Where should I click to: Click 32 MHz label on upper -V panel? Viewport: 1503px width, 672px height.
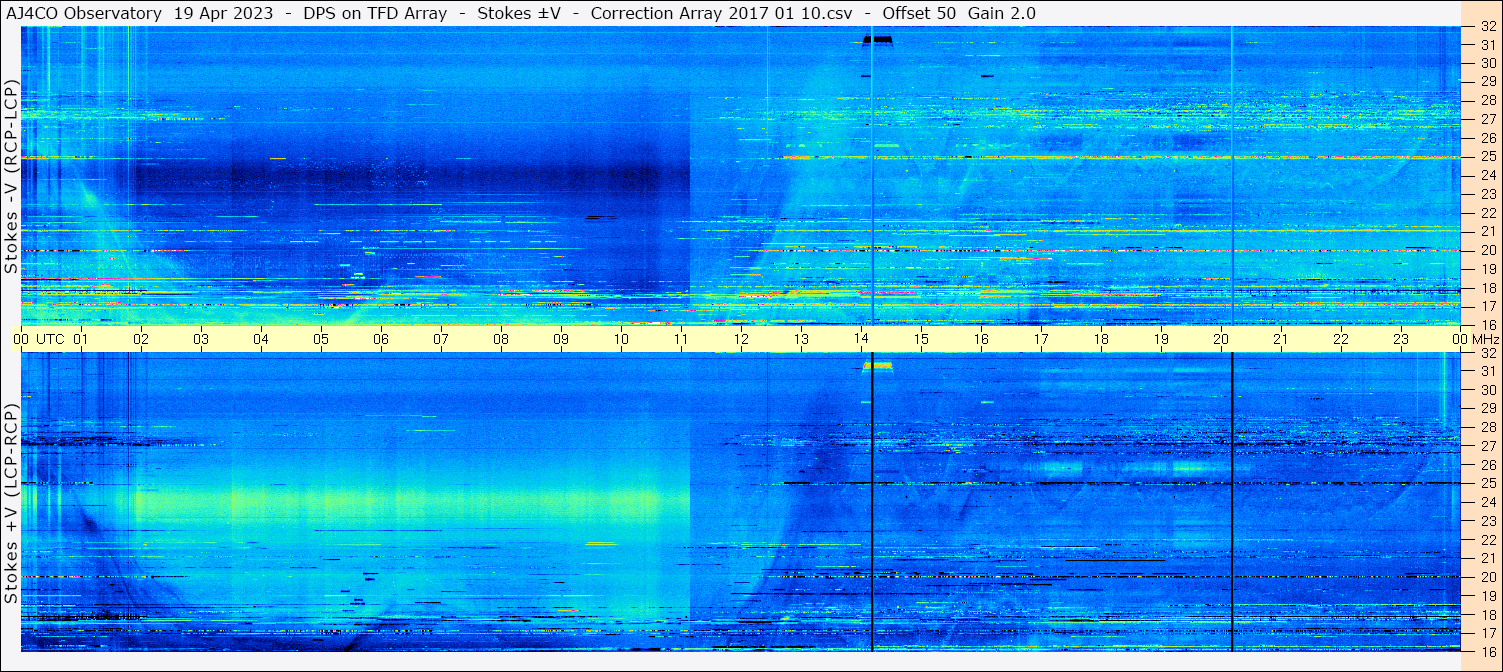(x=1488, y=28)
